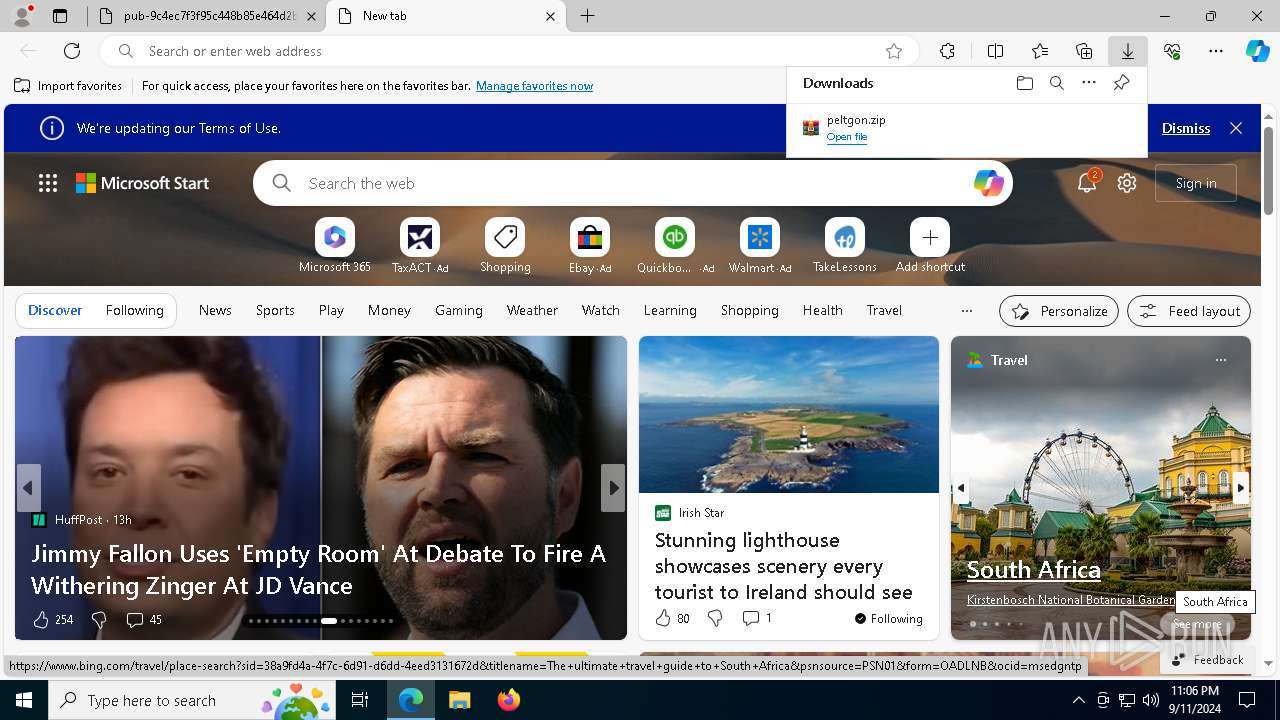
Task: Switch to the Discover tab
Action: pos(55,310)
